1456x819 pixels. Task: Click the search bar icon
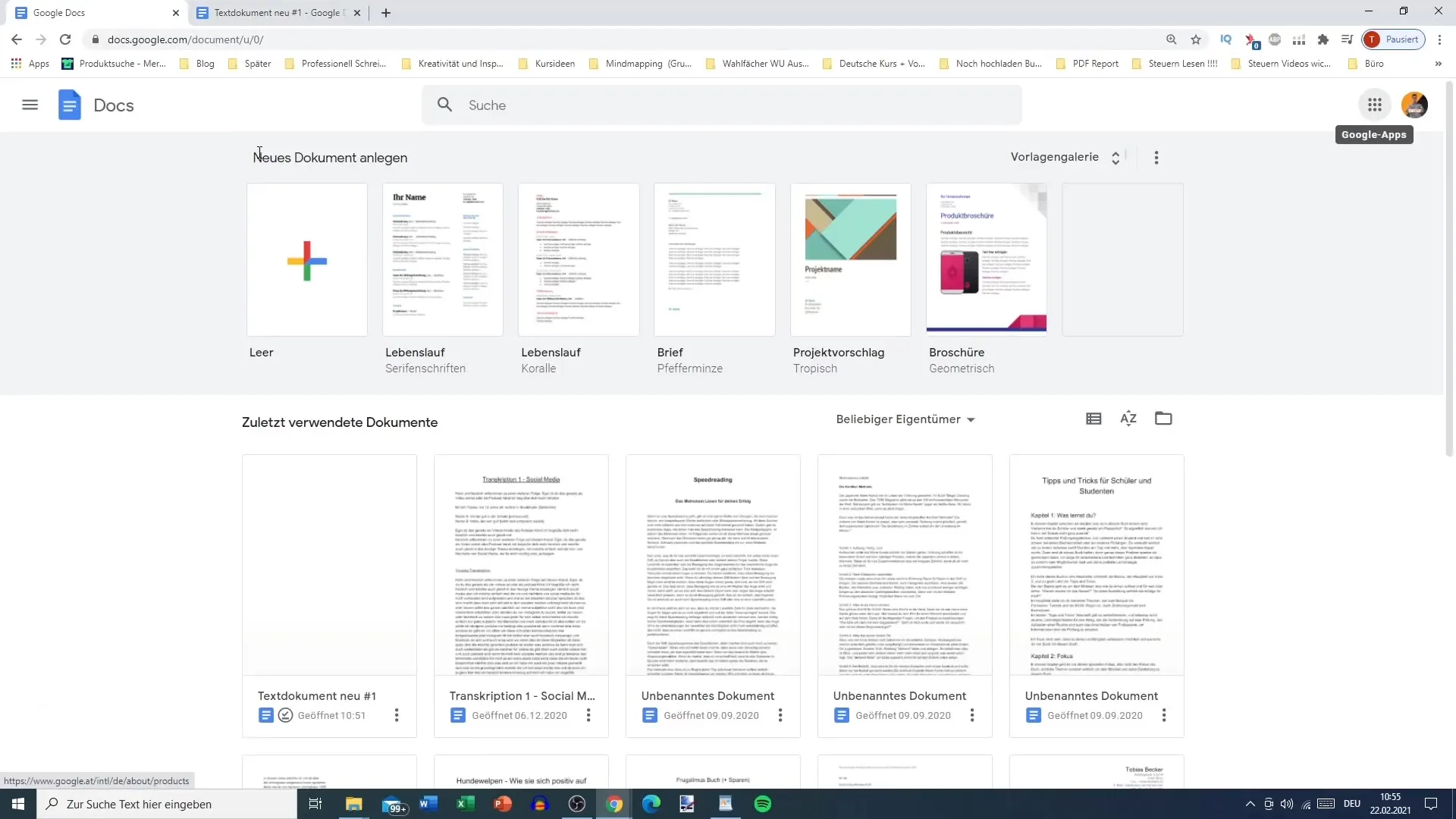click(x=445, y=104)
